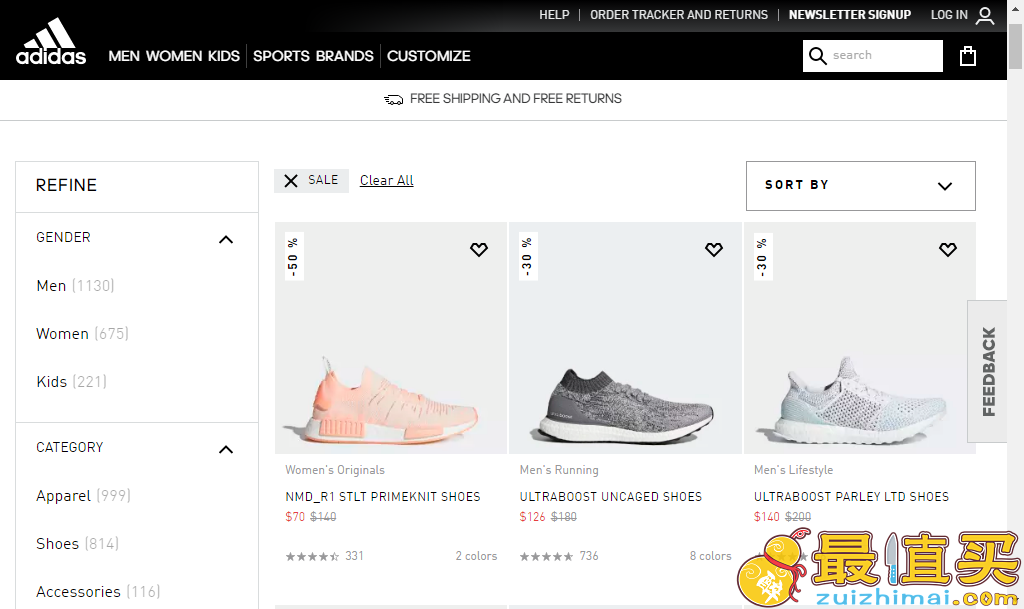Open the white Ultraboost Parley shoe image
Image resolution: width=1024 pixels, height=609 pixels.
click(x=859, y=338)
